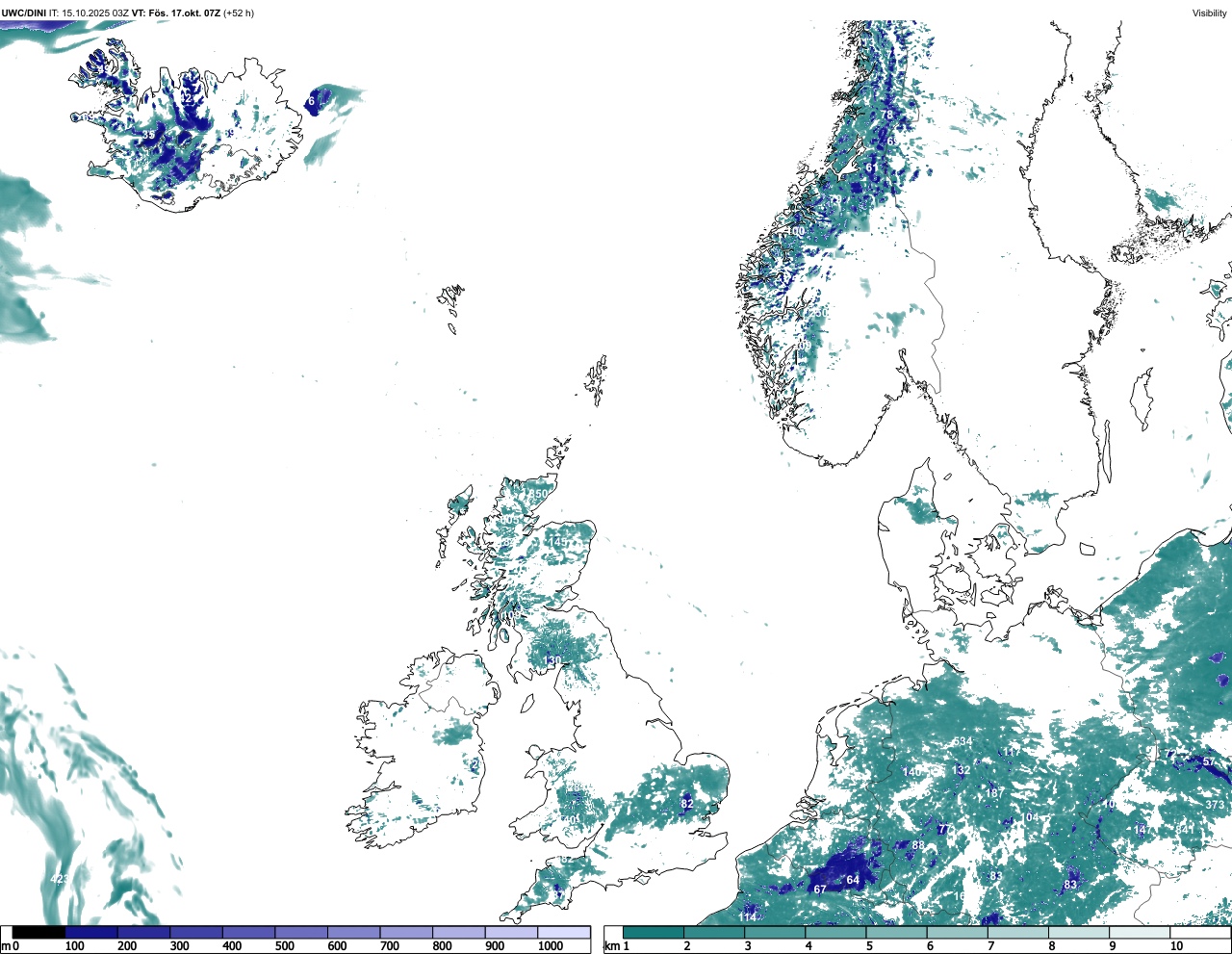Pick the 900–1000 m pale lavender swatch
The width and height of the screenshot is (1232, 954).
512,932
